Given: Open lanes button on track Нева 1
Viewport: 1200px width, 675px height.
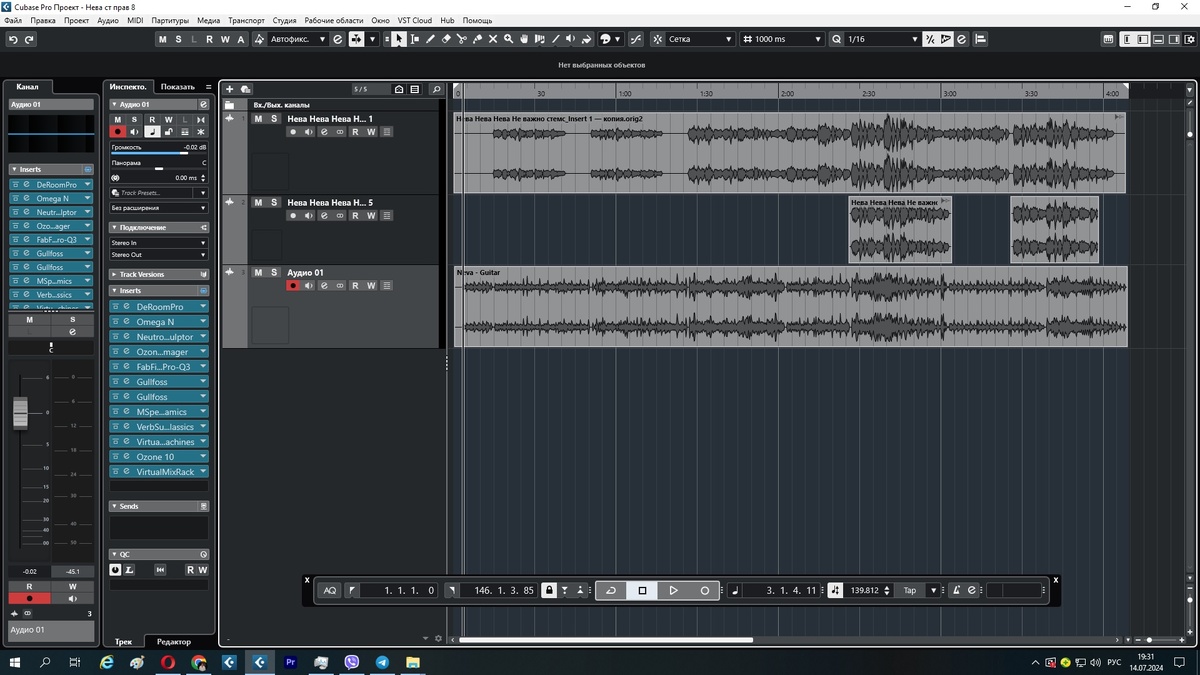Looking at the screenshot, I should pos(386,132).
